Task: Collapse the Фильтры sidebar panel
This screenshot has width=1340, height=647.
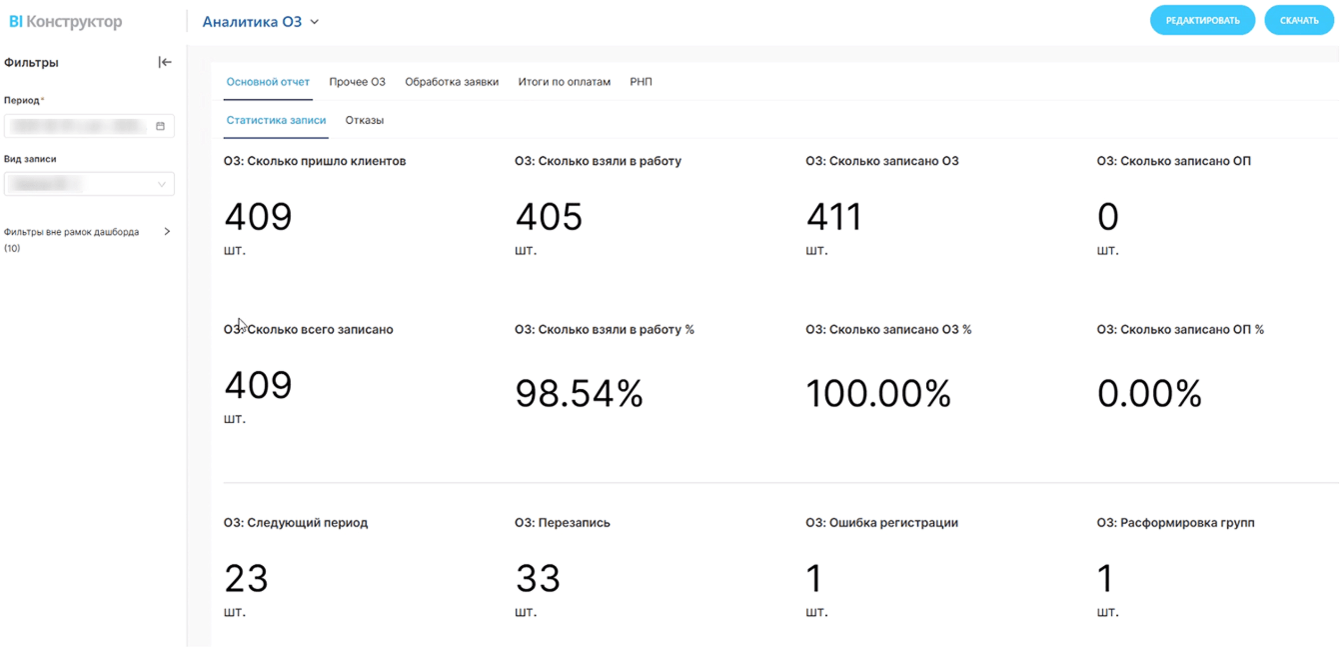Action: [x=165, y=62]
